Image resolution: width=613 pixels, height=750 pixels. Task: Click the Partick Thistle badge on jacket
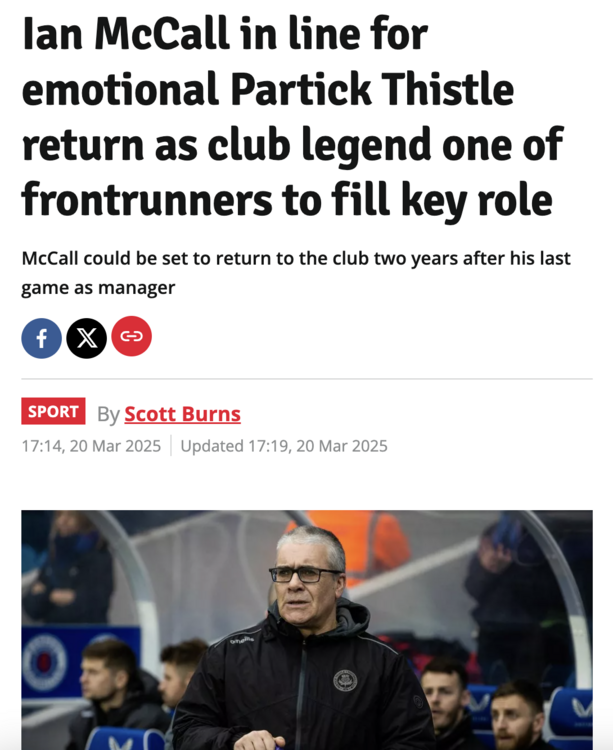345,680
